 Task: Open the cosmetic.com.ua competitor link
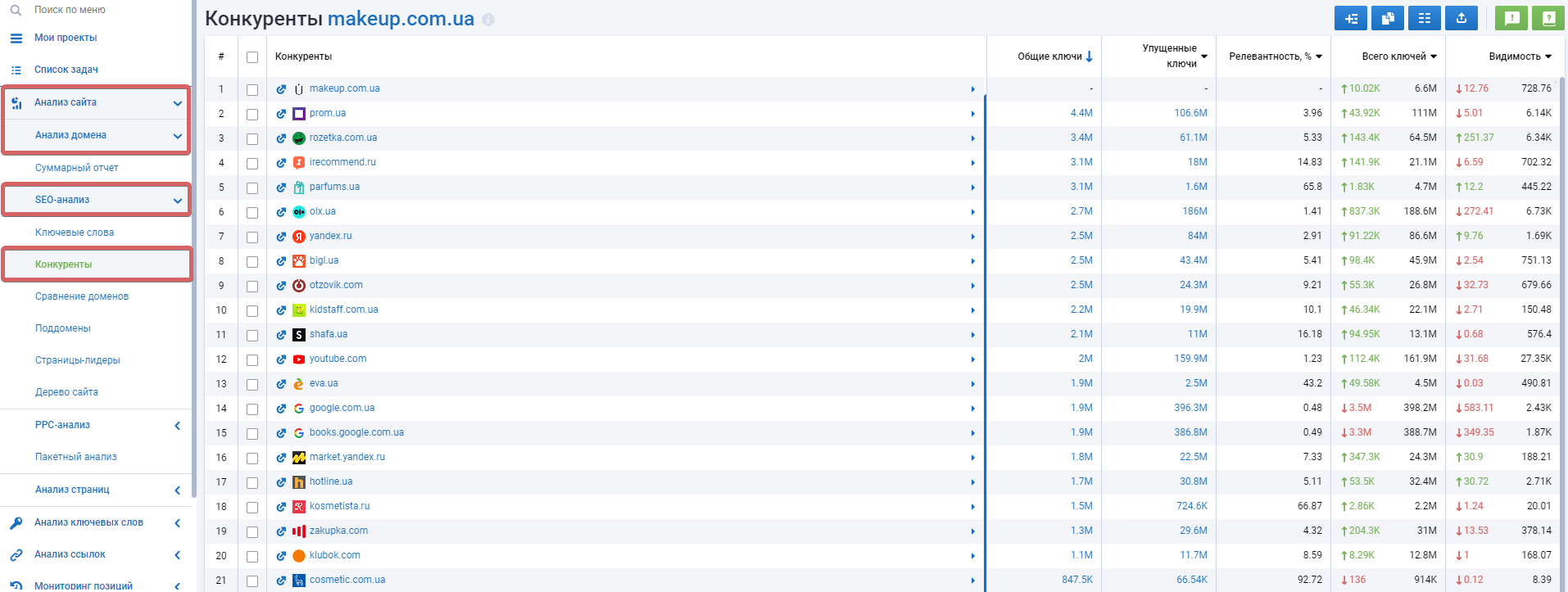pyautogui.click(x=347, y=580)
